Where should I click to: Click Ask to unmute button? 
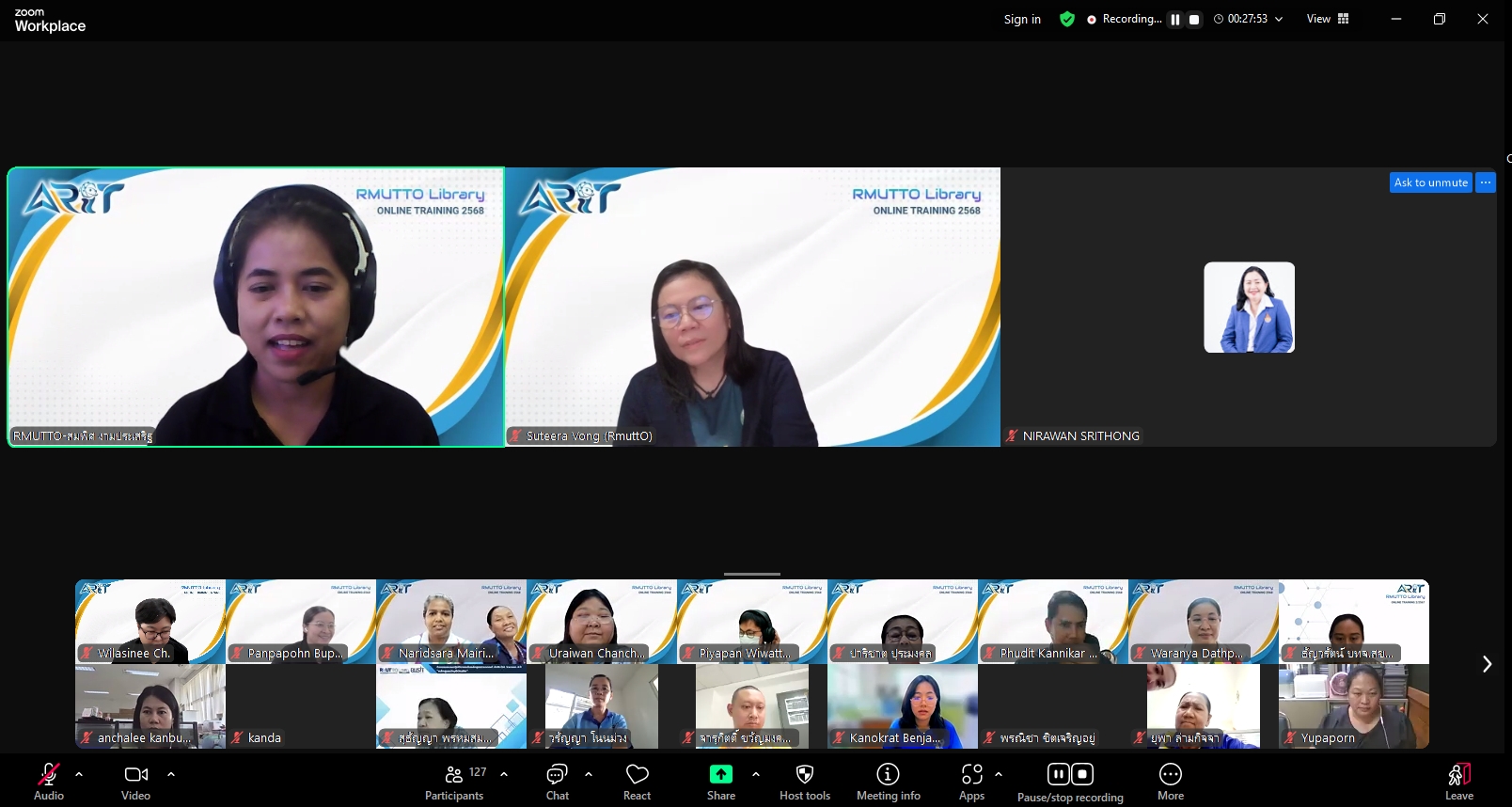click(1431, 182)
